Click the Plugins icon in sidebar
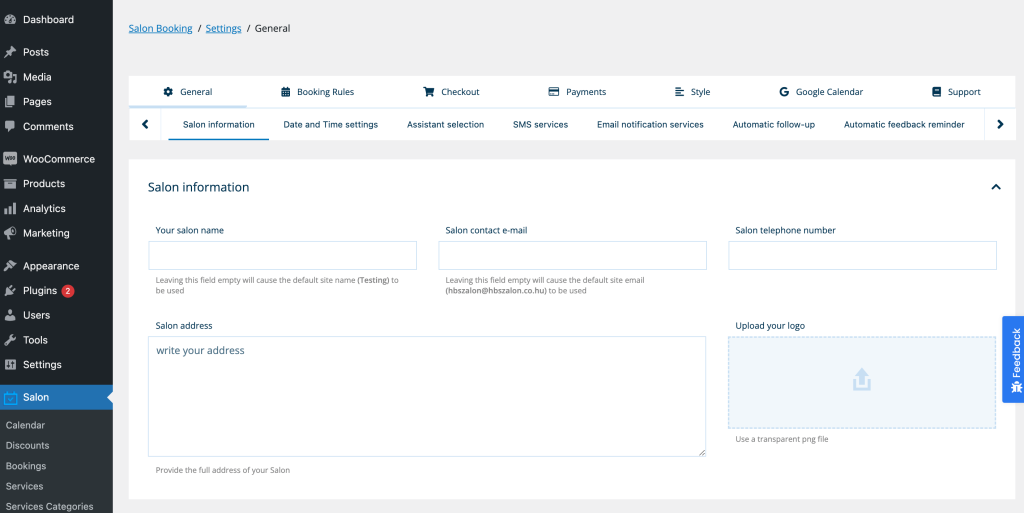 point(10,291)
